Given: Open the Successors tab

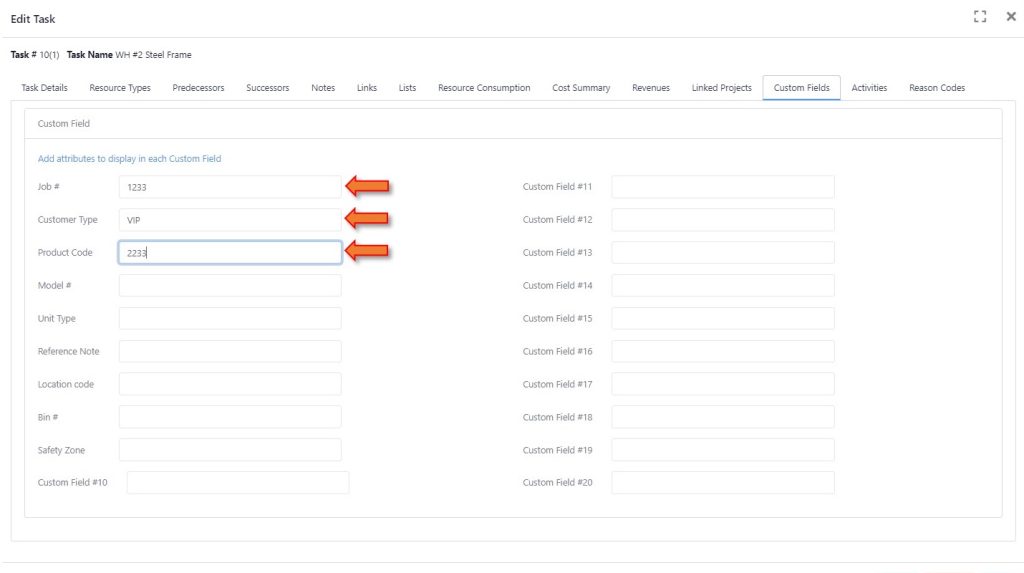Looking at the screenshot, I should pyautogui.click(x=267, y=88).
